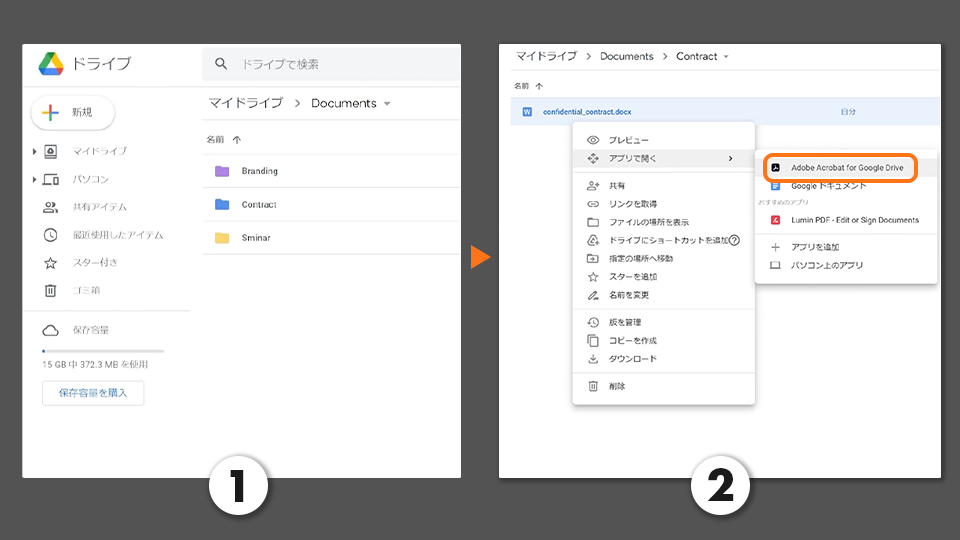
Task: Open the Starred items star icon
Action: tap(50, 263)
